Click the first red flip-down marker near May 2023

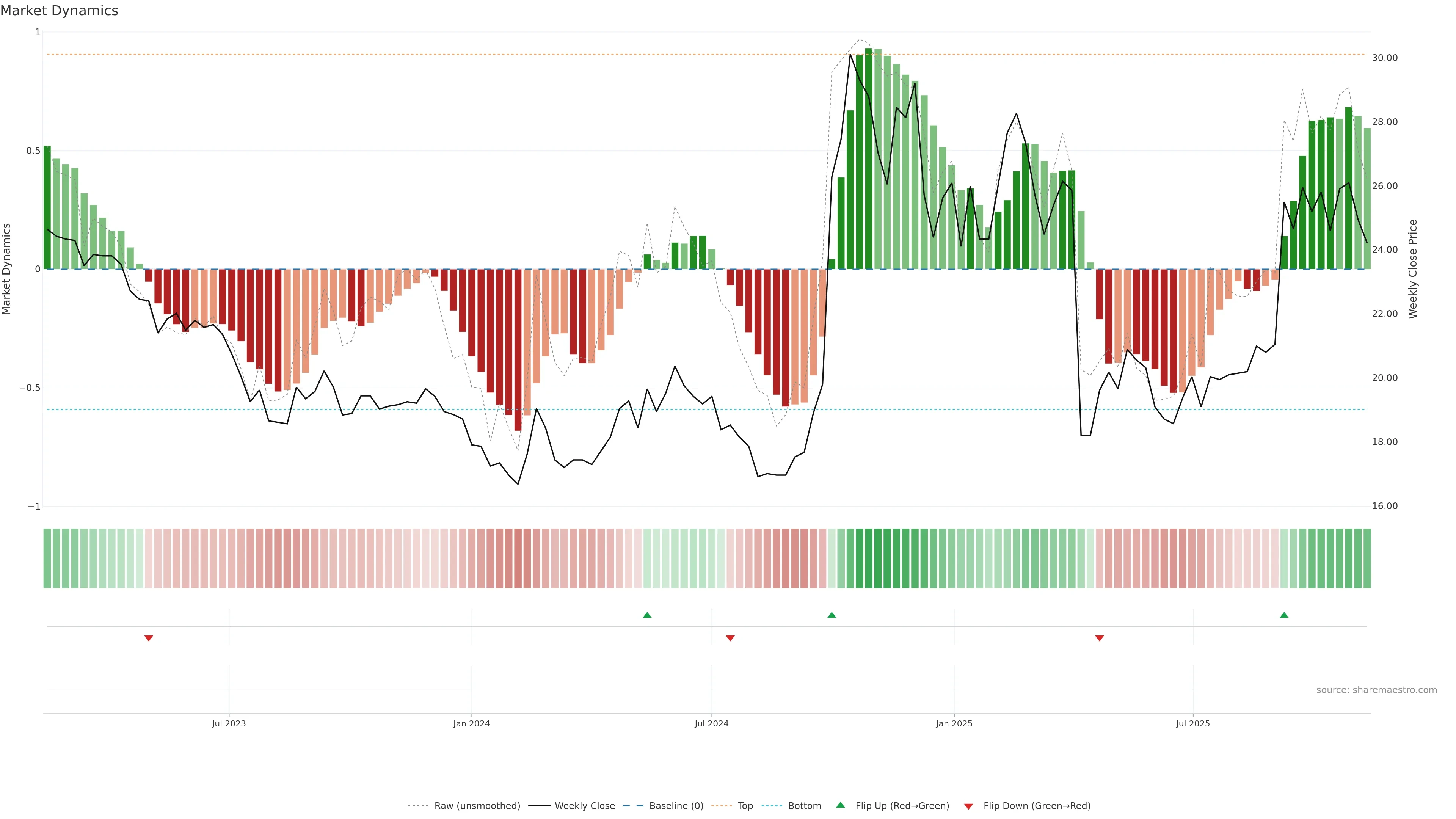click(149, 638)
